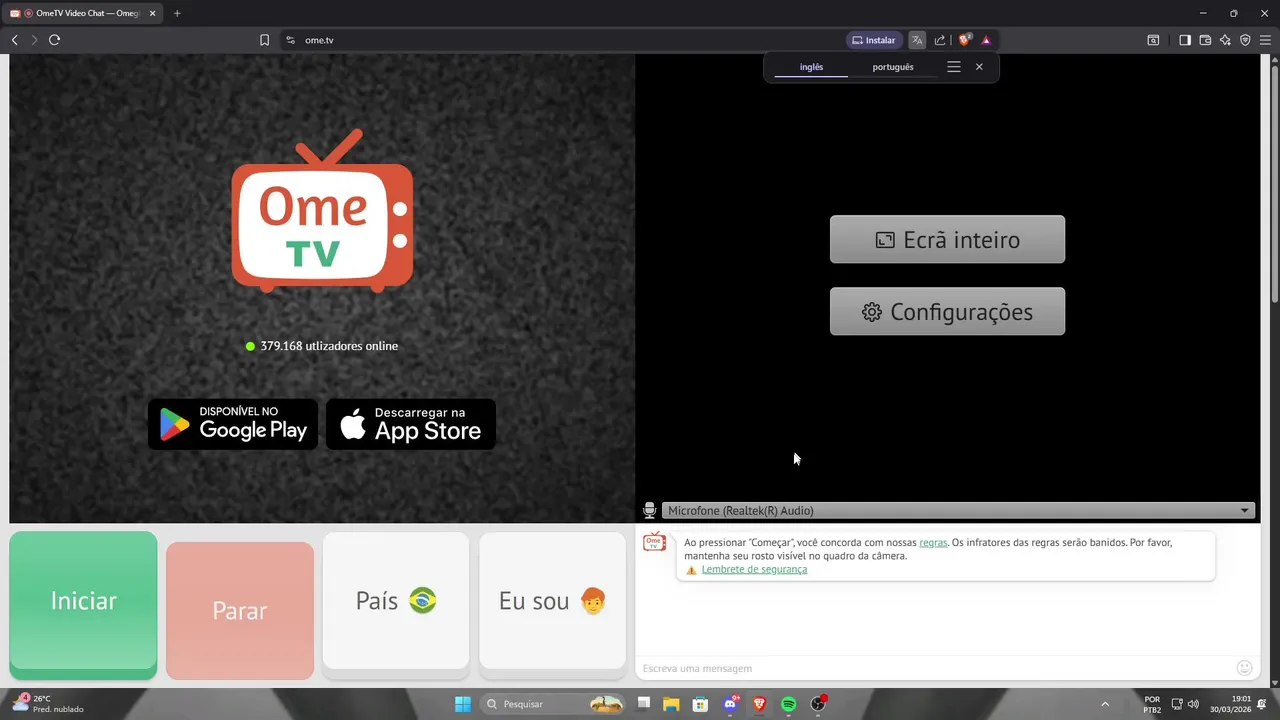Open the Brave main menu
Viewport: 1280px width, 720px height.
click(x=1265, y=40)
